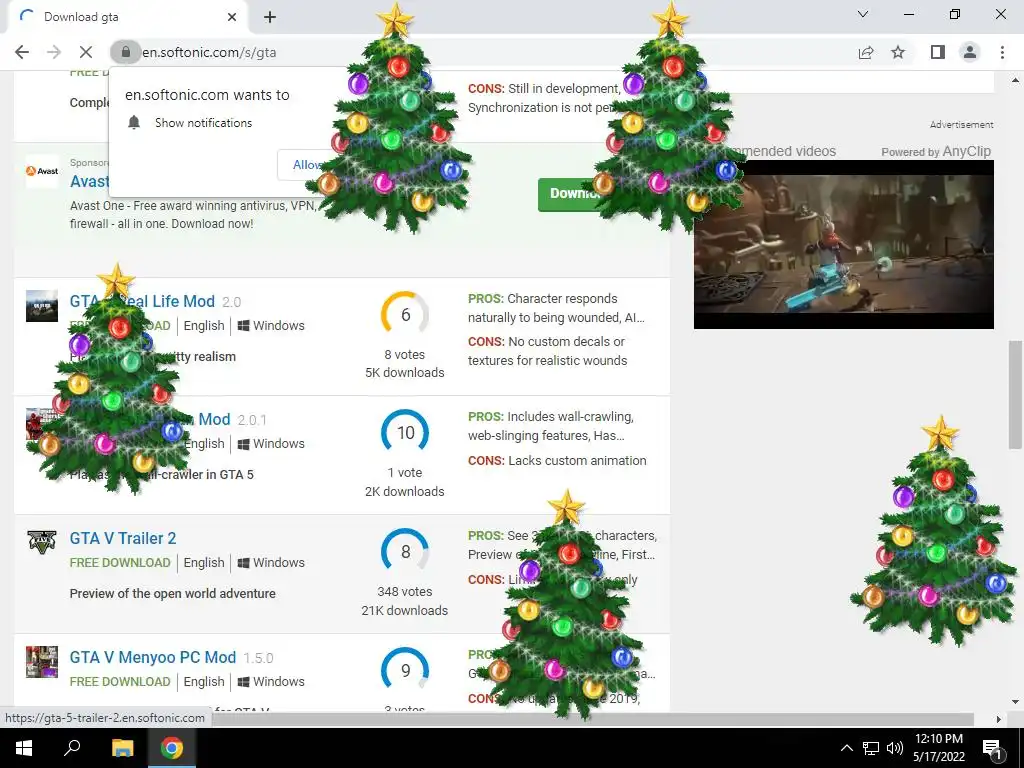Bookmark this page with the star
Screen dimensions: 1024x768
[x=899, y=52]
